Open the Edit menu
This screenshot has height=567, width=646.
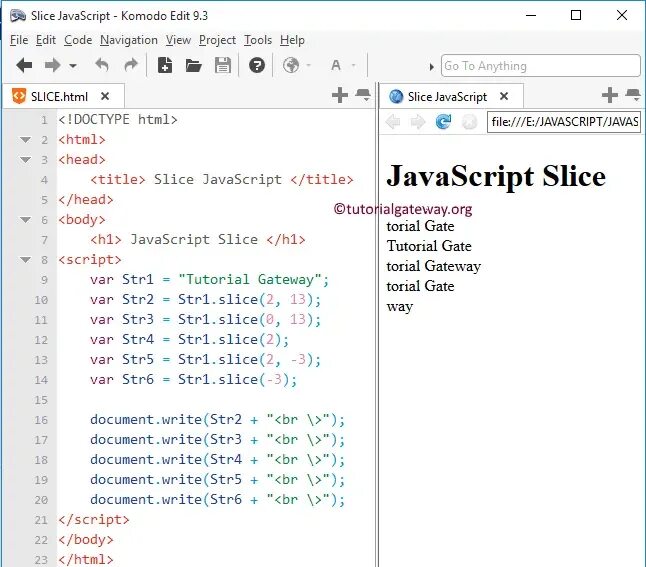click(x=46, y=40)
